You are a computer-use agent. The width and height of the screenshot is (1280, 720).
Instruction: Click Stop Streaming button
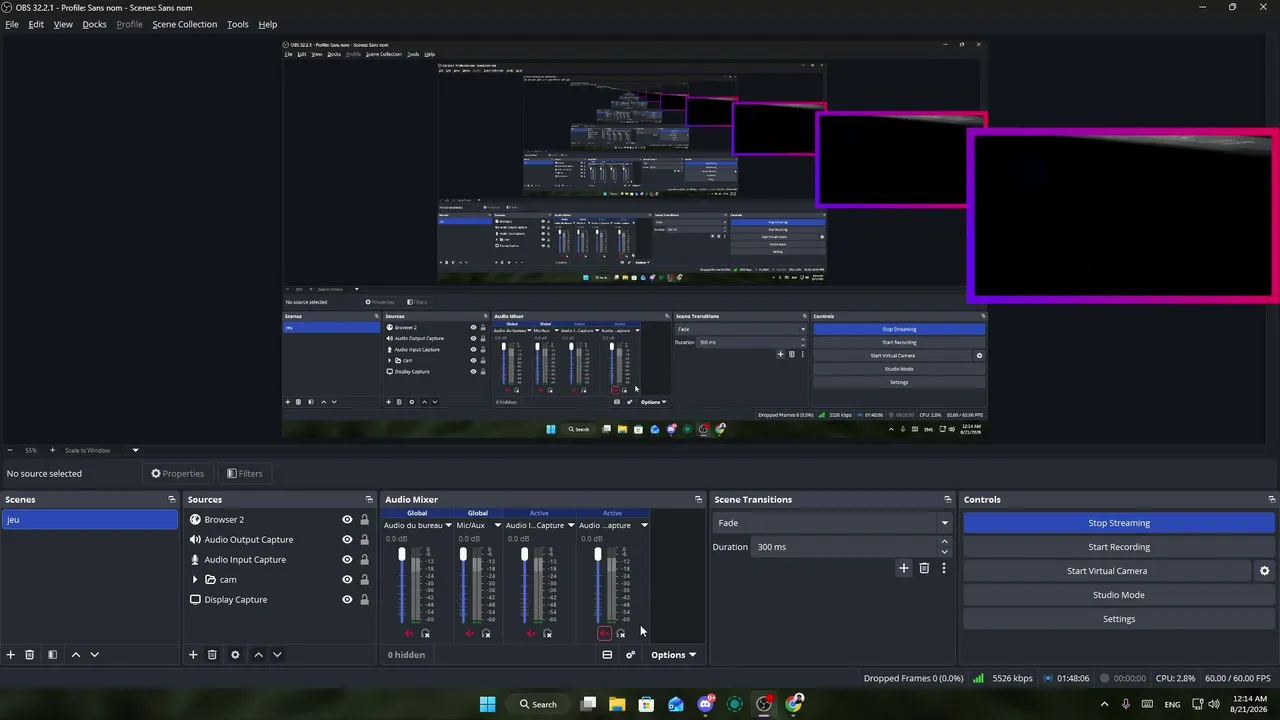point(1119,523)
